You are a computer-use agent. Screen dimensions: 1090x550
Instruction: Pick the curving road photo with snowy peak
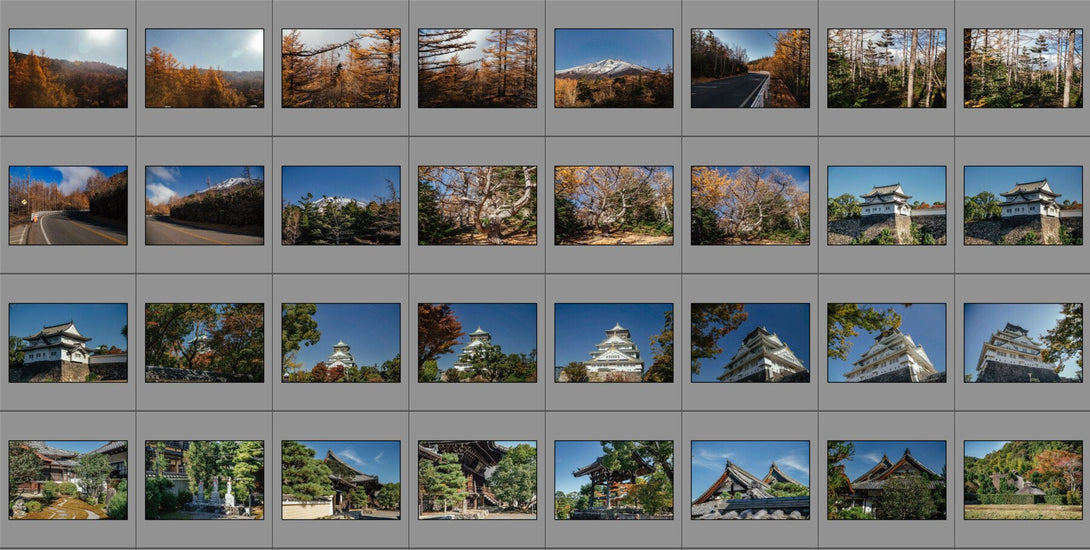204,205
